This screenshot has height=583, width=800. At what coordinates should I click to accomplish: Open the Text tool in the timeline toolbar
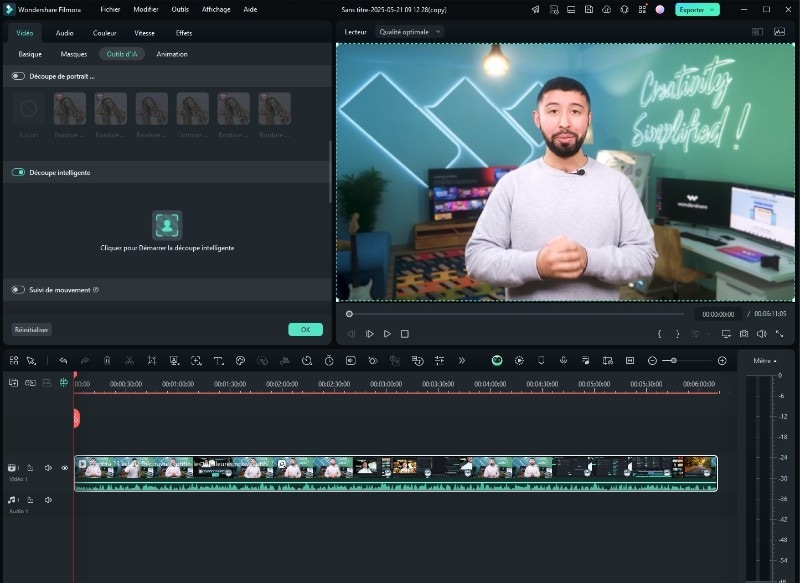[x=218, y=361]
